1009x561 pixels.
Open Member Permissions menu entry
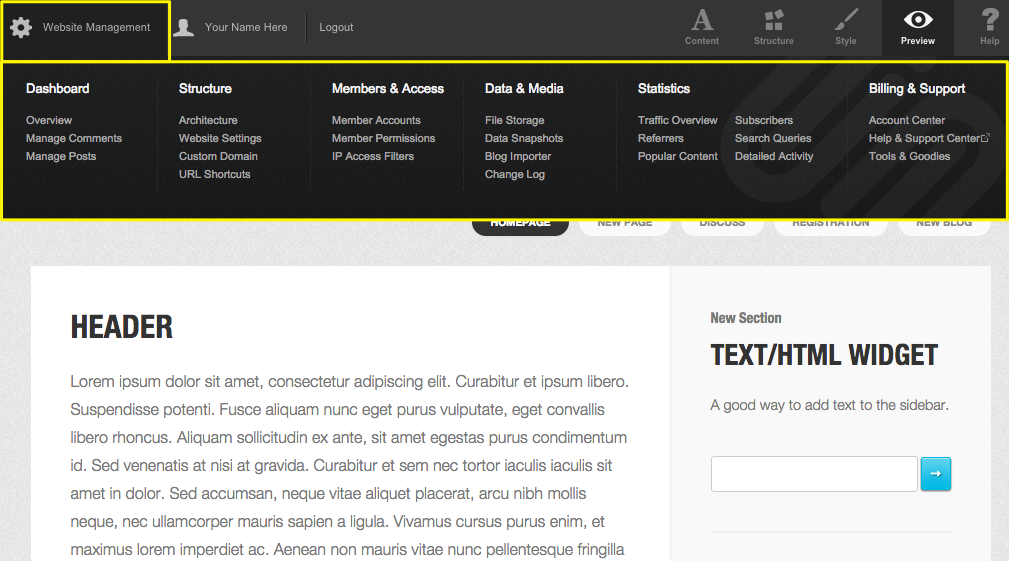[383, 138]
